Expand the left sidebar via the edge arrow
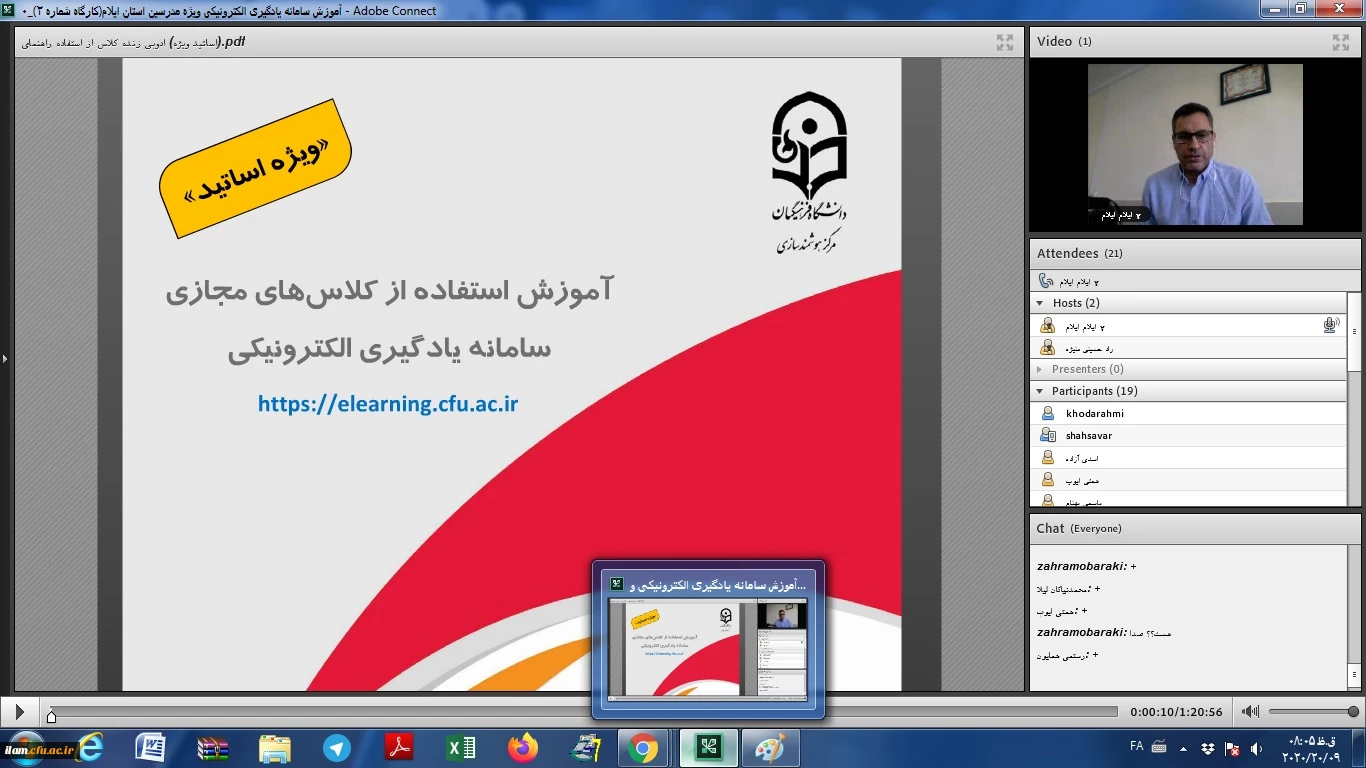 pos(5,358)
